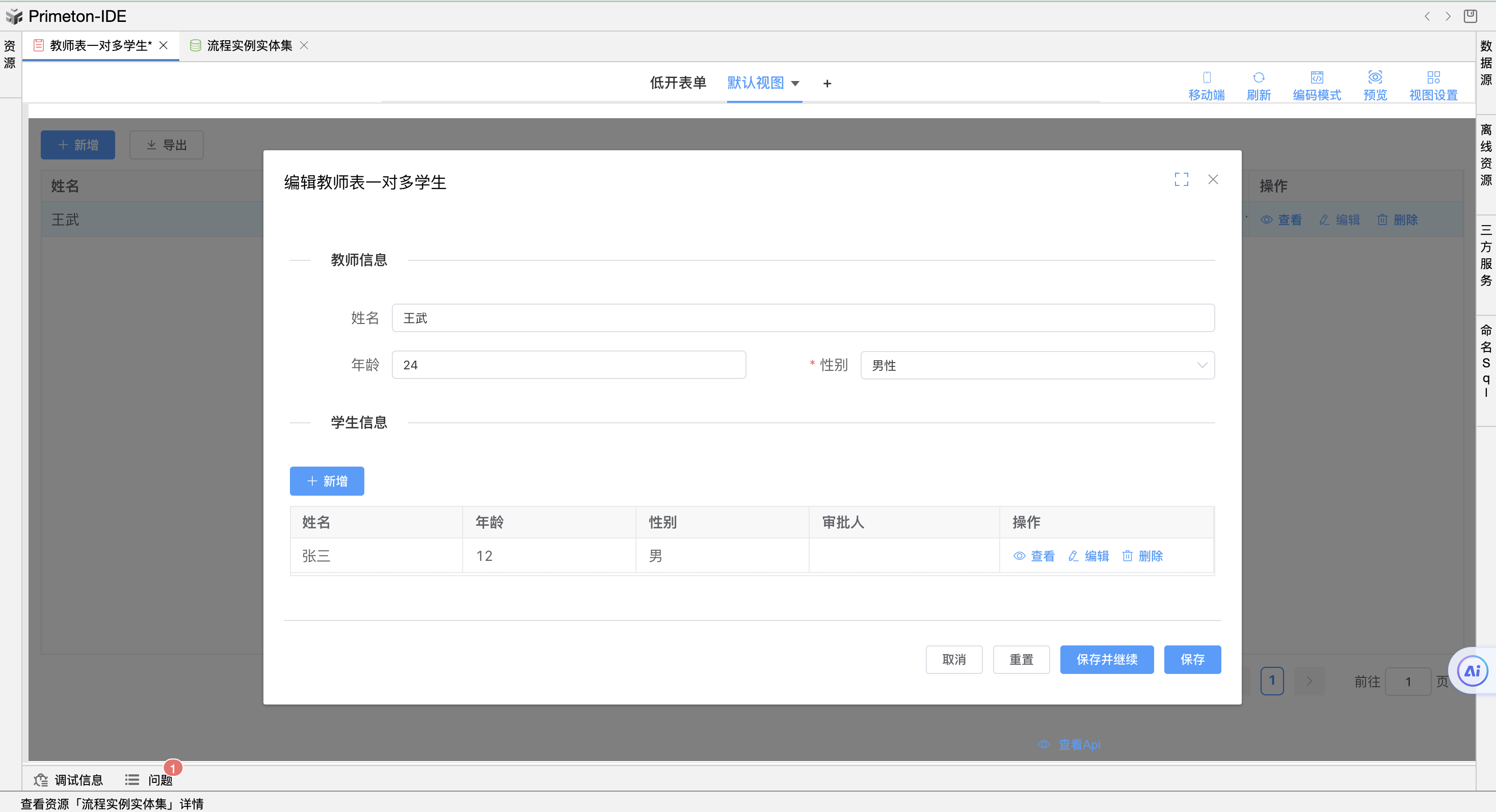The height and width of the screenshot is (812, 1496).
Task: View student row 张三 via 查看
Action: click(1034, 556)
